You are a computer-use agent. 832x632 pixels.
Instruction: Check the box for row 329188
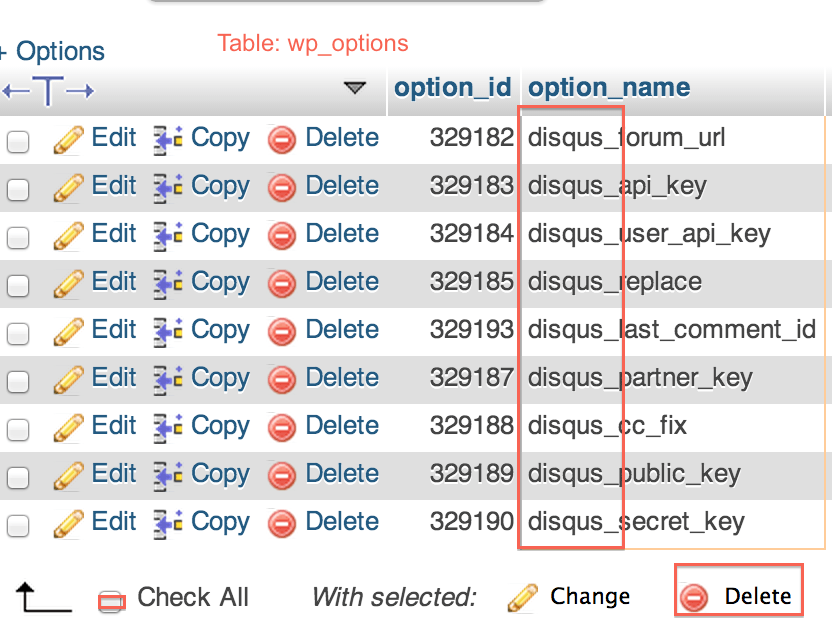pyautogui.click(x=18, y=430)
